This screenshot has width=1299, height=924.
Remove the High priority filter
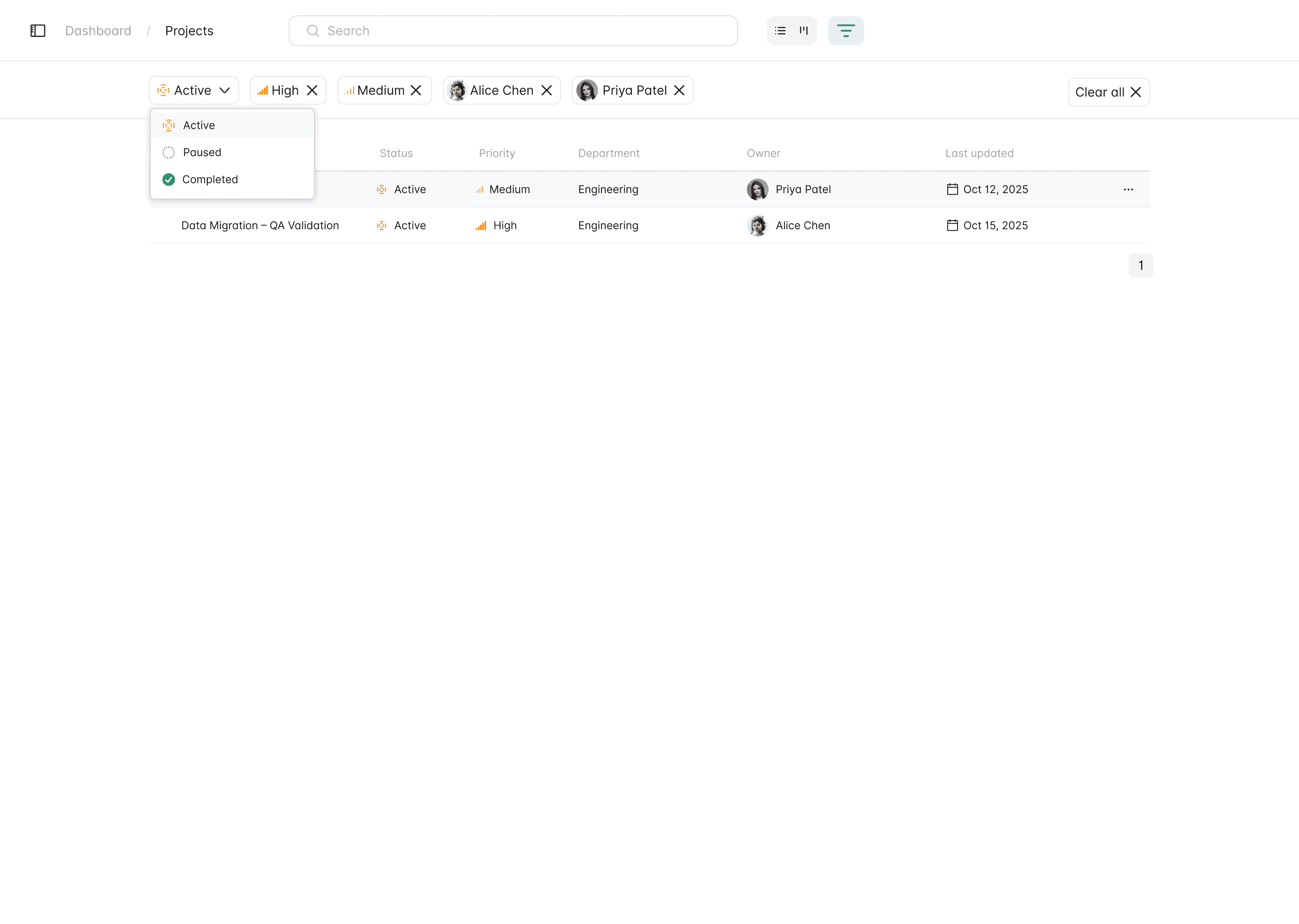point(312,90)
